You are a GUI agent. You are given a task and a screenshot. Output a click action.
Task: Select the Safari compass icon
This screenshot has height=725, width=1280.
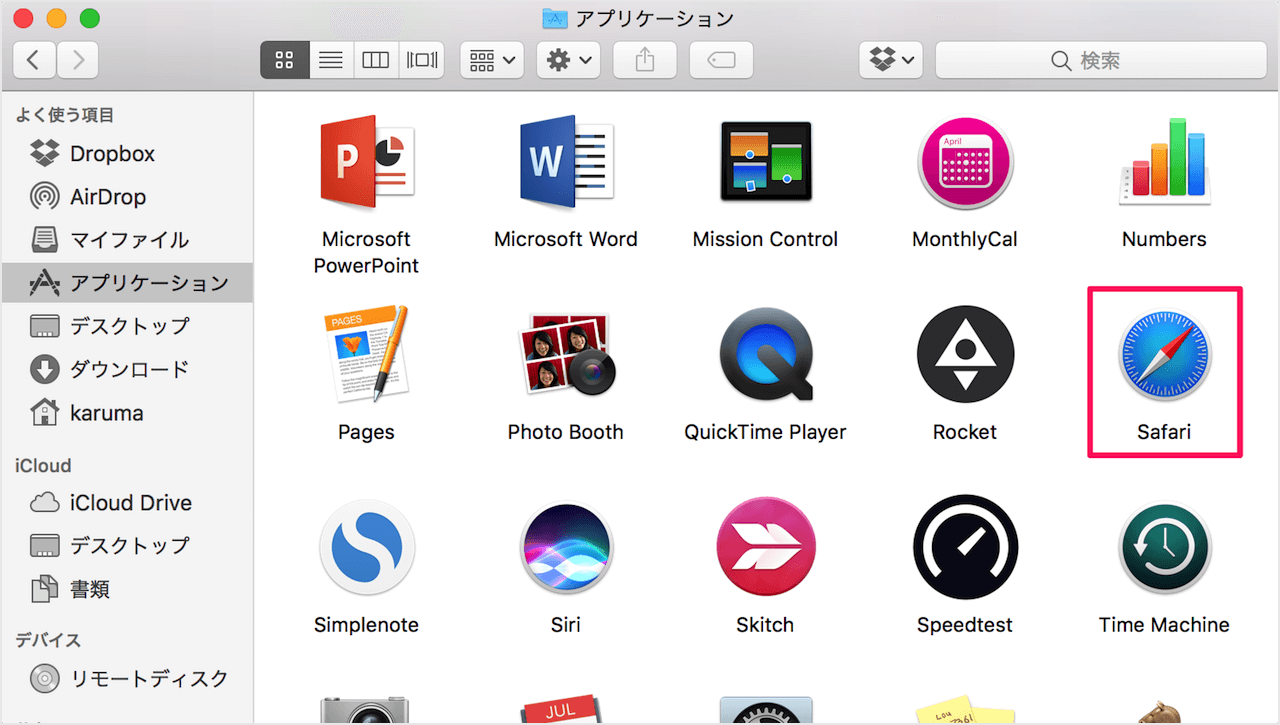(x=1165, y=354)
